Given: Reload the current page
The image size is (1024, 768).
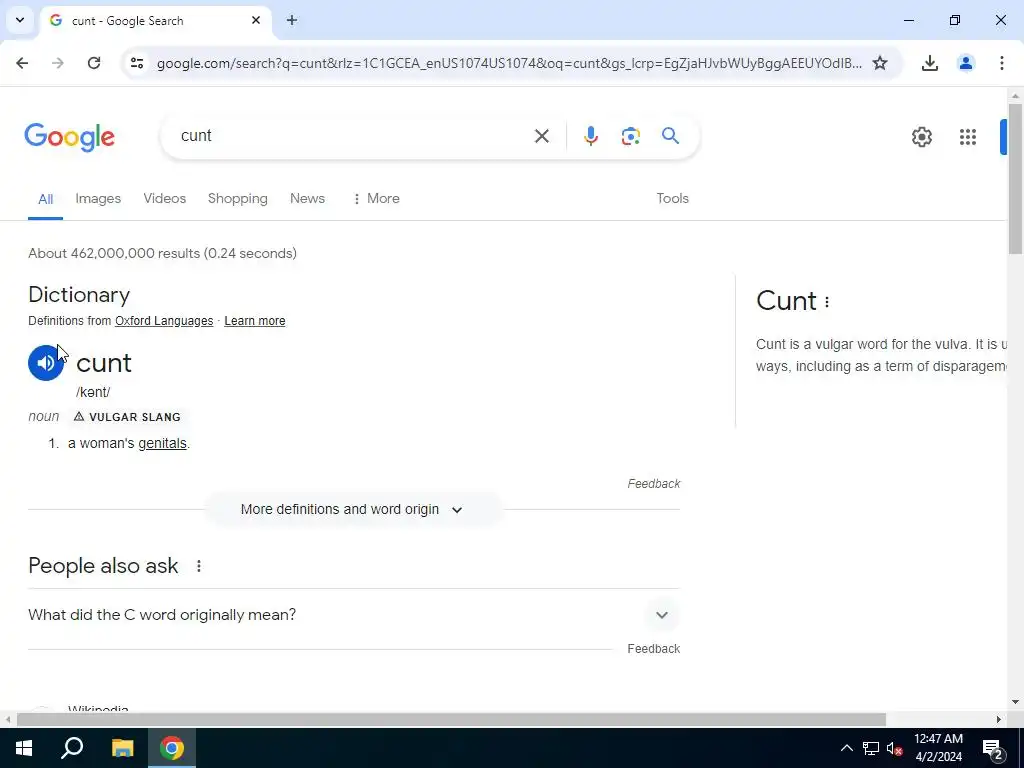Looking at the screenshot, I should coord(94,63).
